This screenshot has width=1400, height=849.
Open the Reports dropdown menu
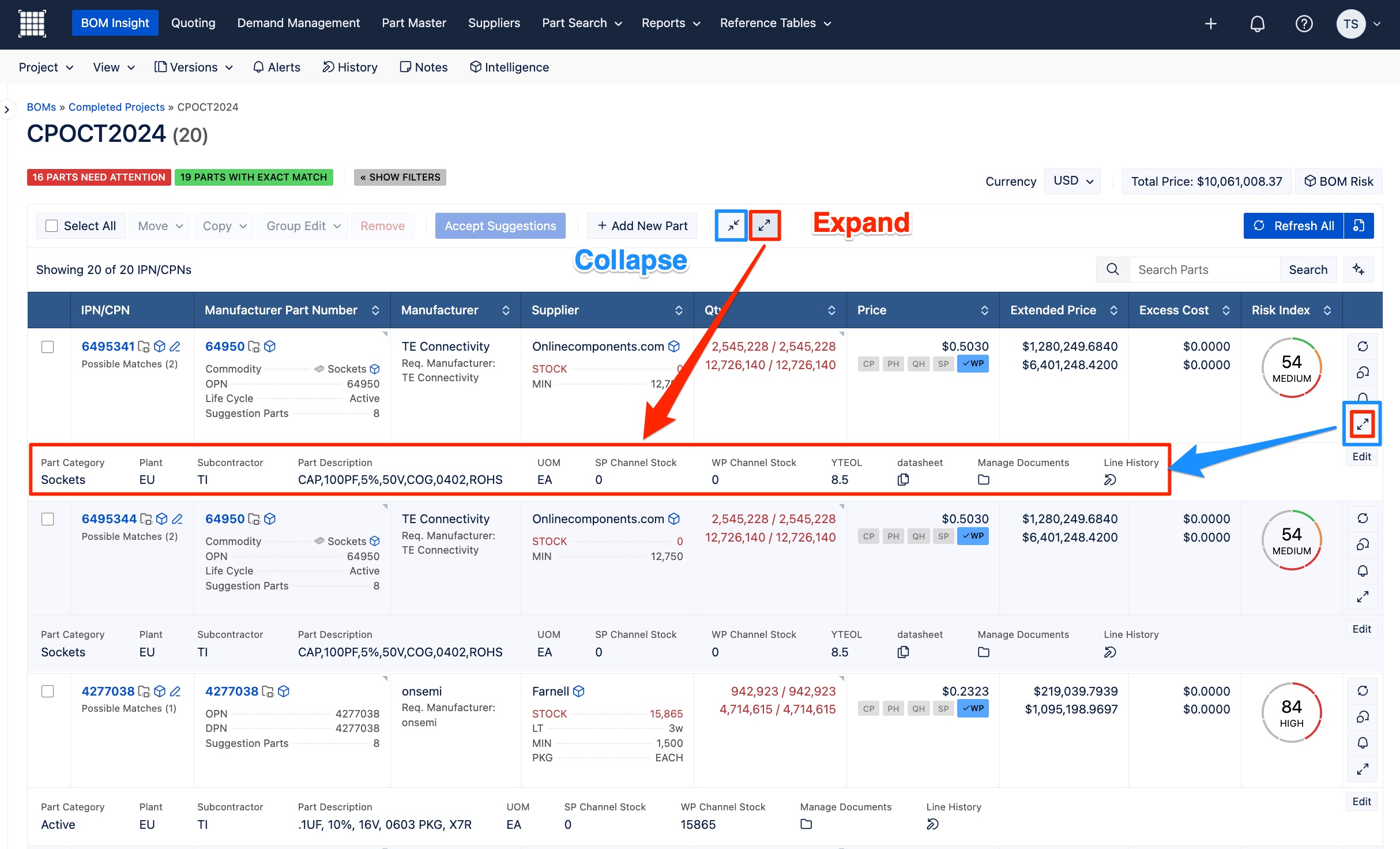[x=671, y=23]
